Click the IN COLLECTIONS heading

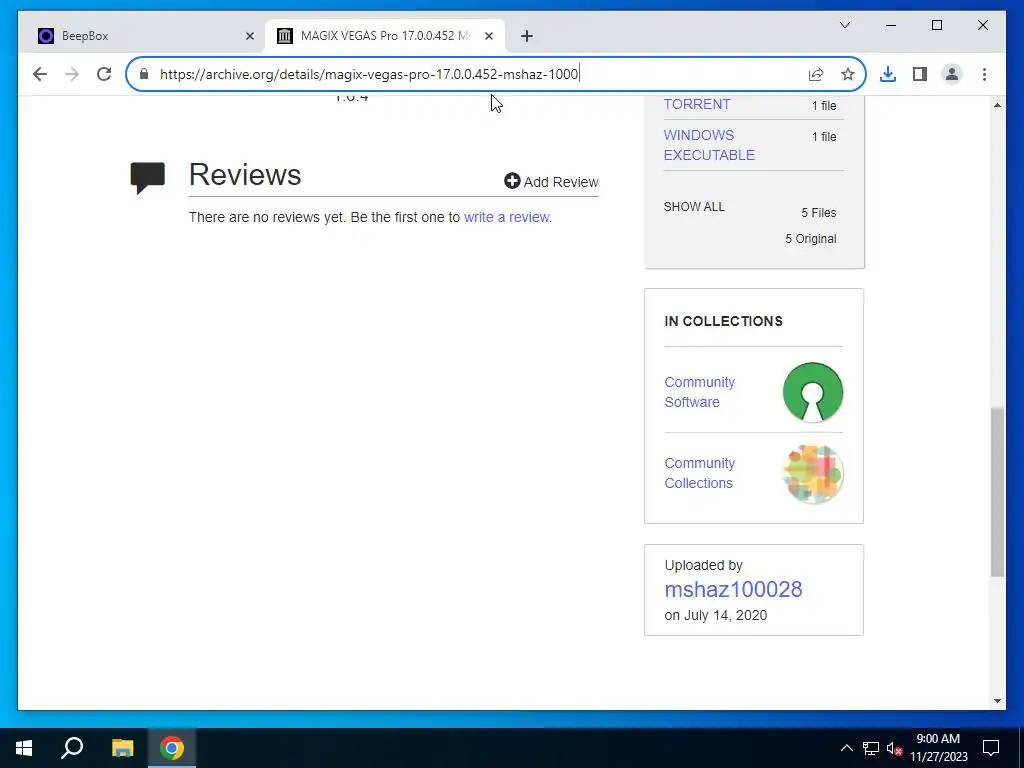pos(724,321)
